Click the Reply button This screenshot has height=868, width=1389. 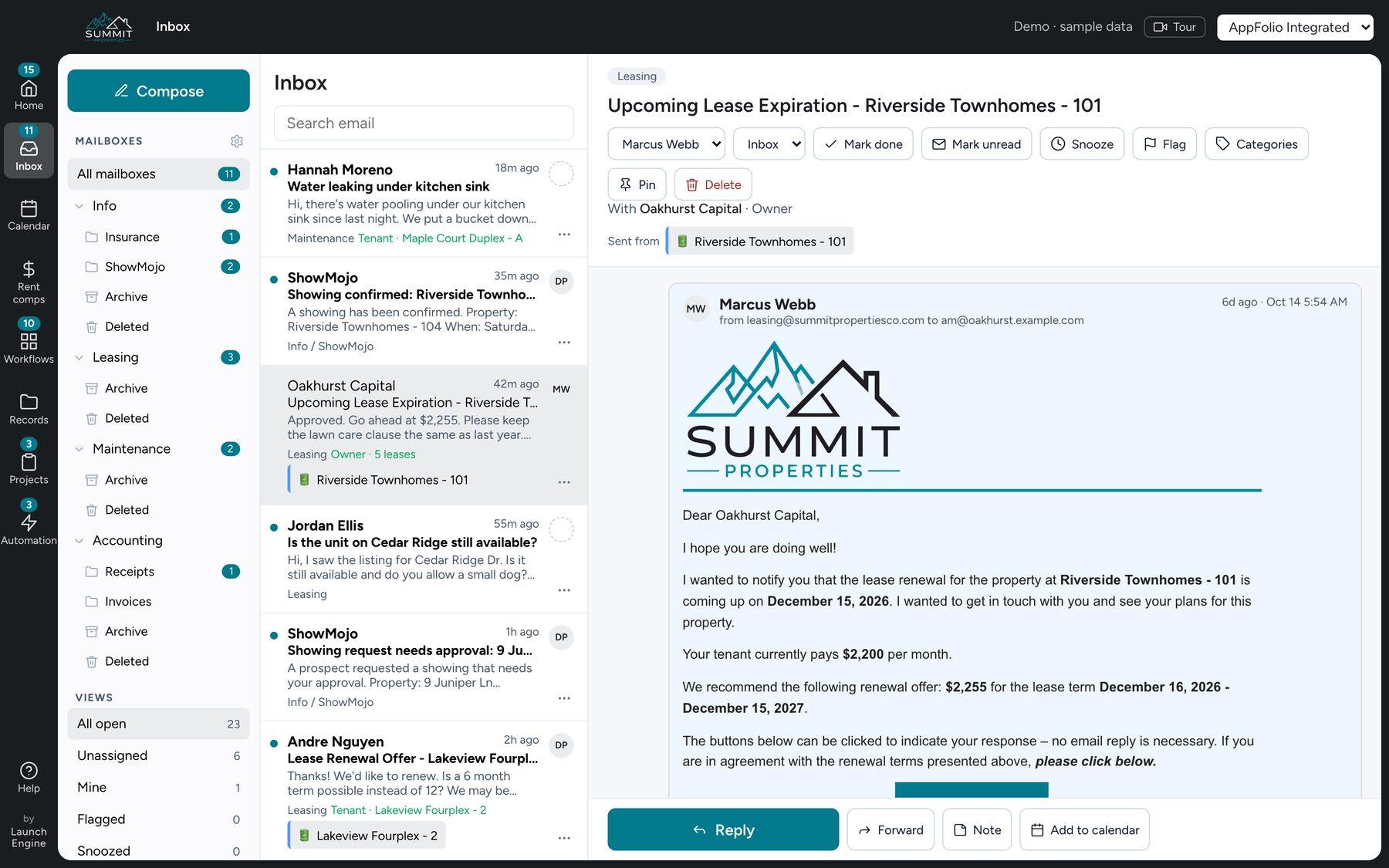click(x=723, y=829)
